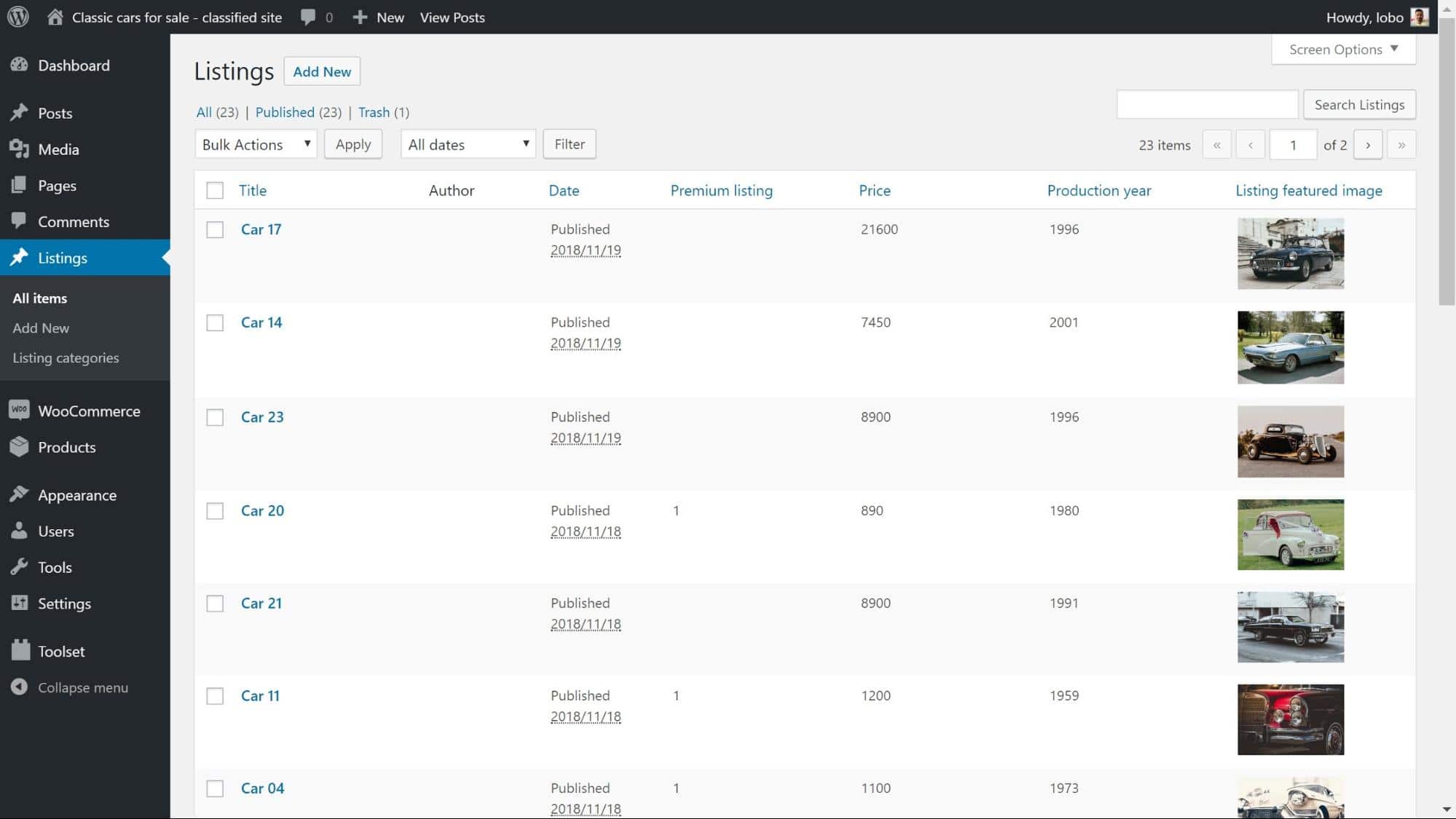The height and width of the screenshot is (819, 1456).
Task: Navigate to Users section
Action: click(56, 530)
